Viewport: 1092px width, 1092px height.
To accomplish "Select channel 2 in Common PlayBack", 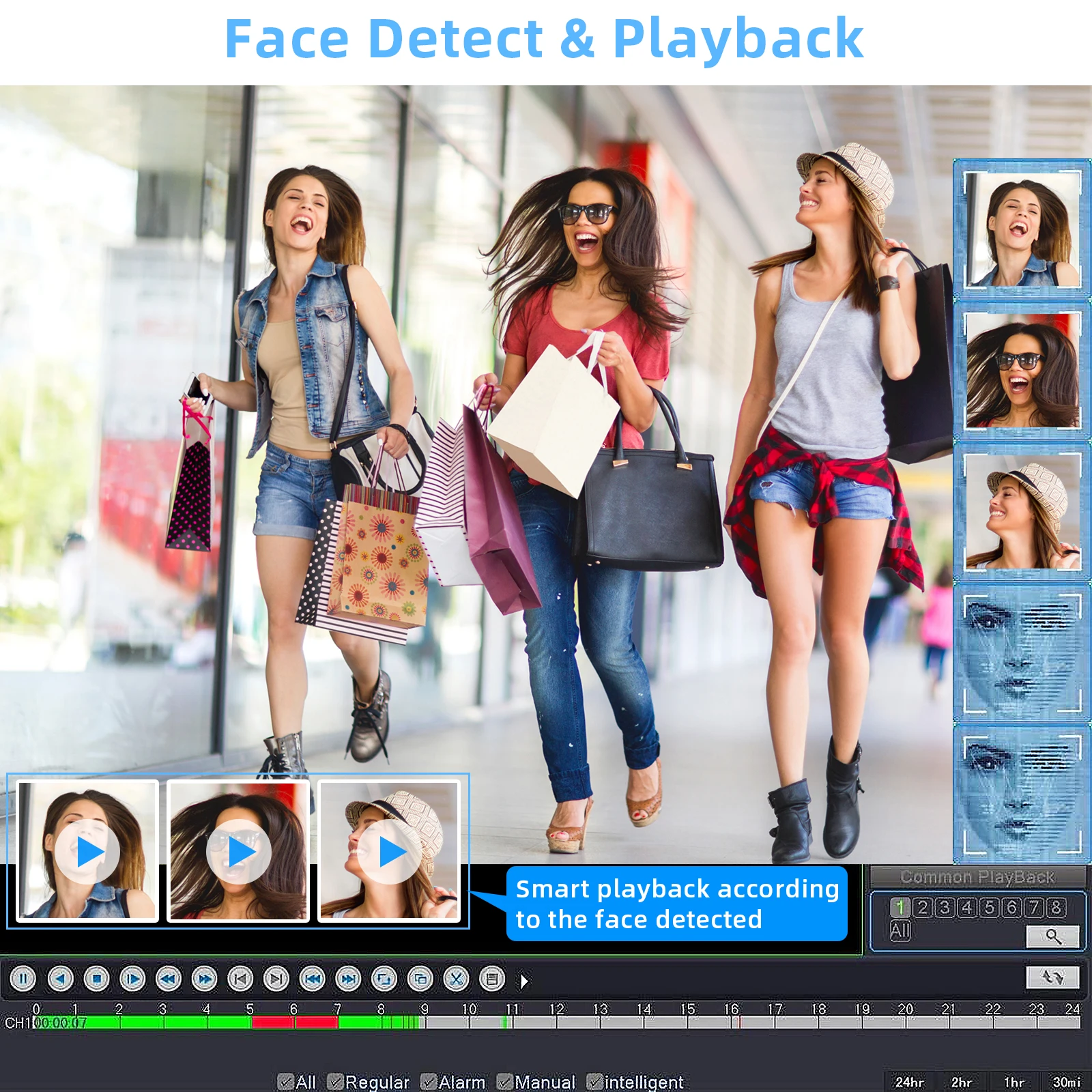I will click(923, 907).
